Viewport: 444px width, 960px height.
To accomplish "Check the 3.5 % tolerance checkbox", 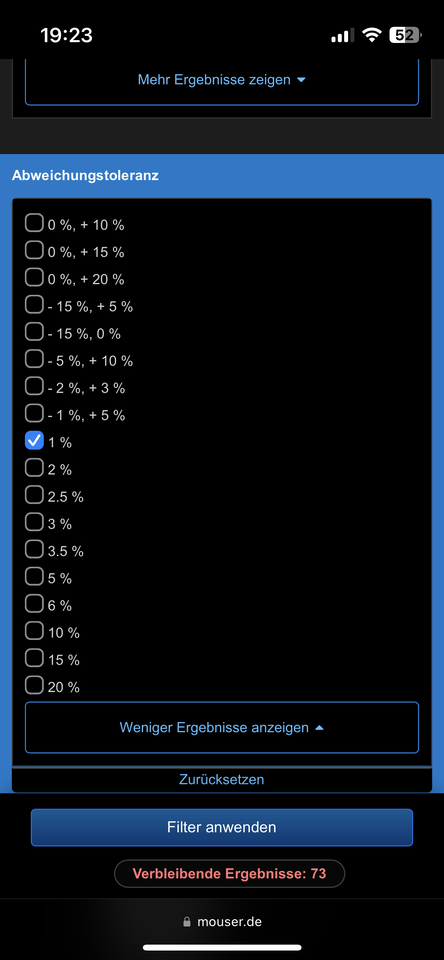I will click(34, 549).
